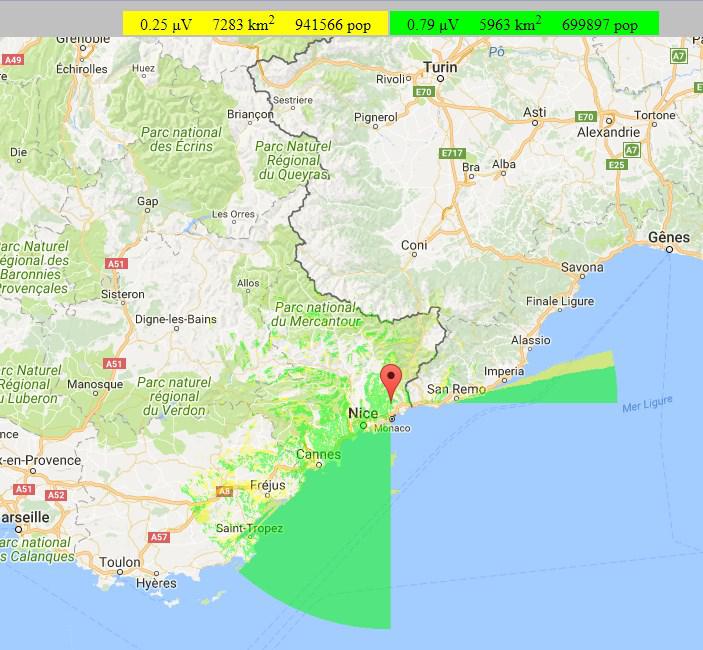Click the A57 highway shield near Toulon

coord(158,537)
